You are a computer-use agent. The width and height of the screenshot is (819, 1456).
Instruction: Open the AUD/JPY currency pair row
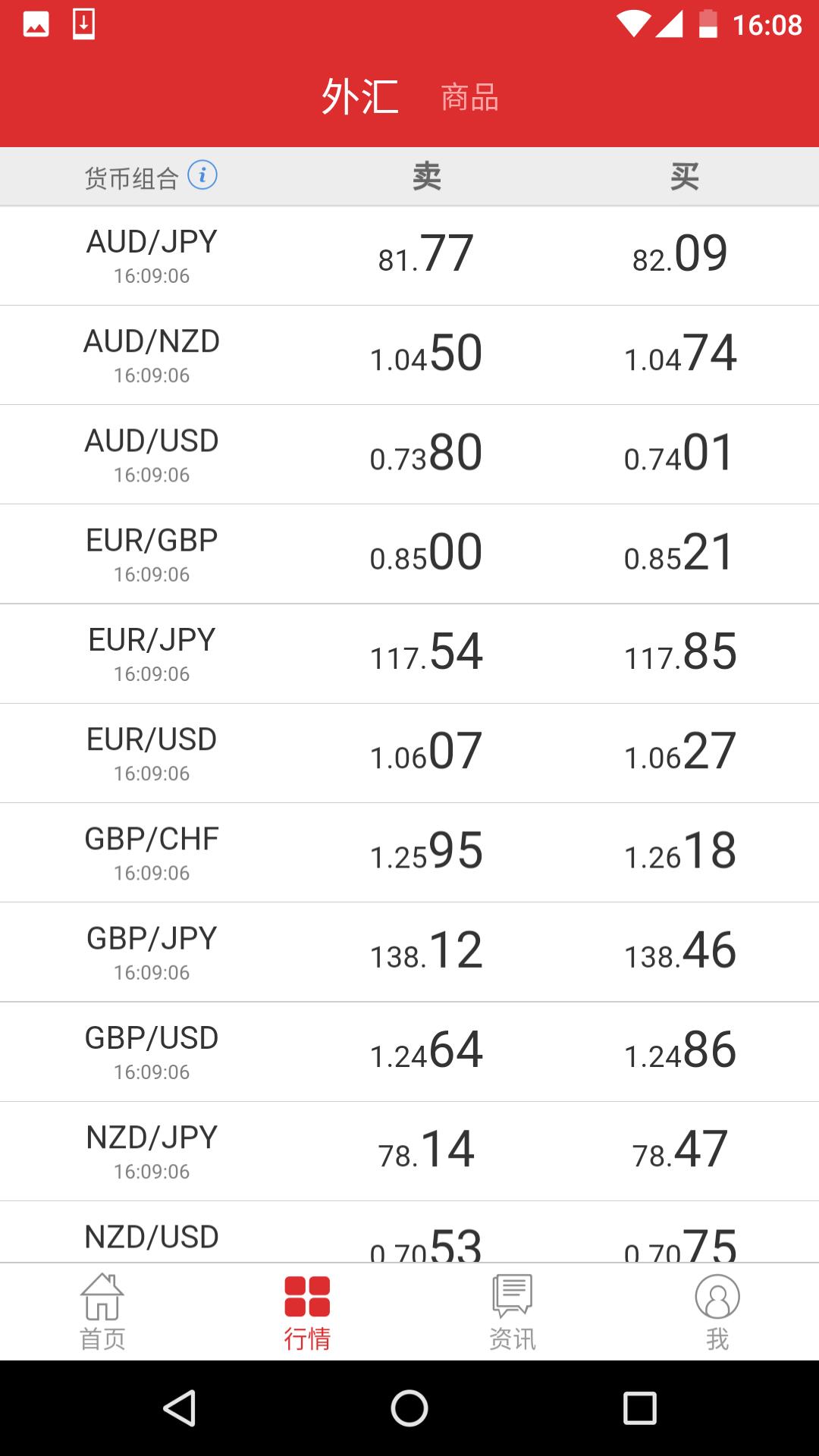pos(409,256)
